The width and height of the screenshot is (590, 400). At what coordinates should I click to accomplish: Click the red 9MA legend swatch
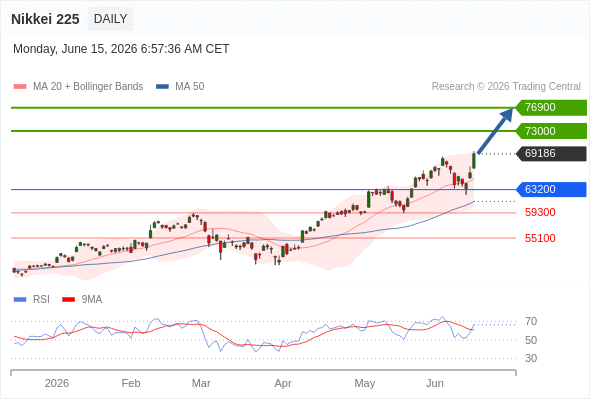tap(68, 300)
